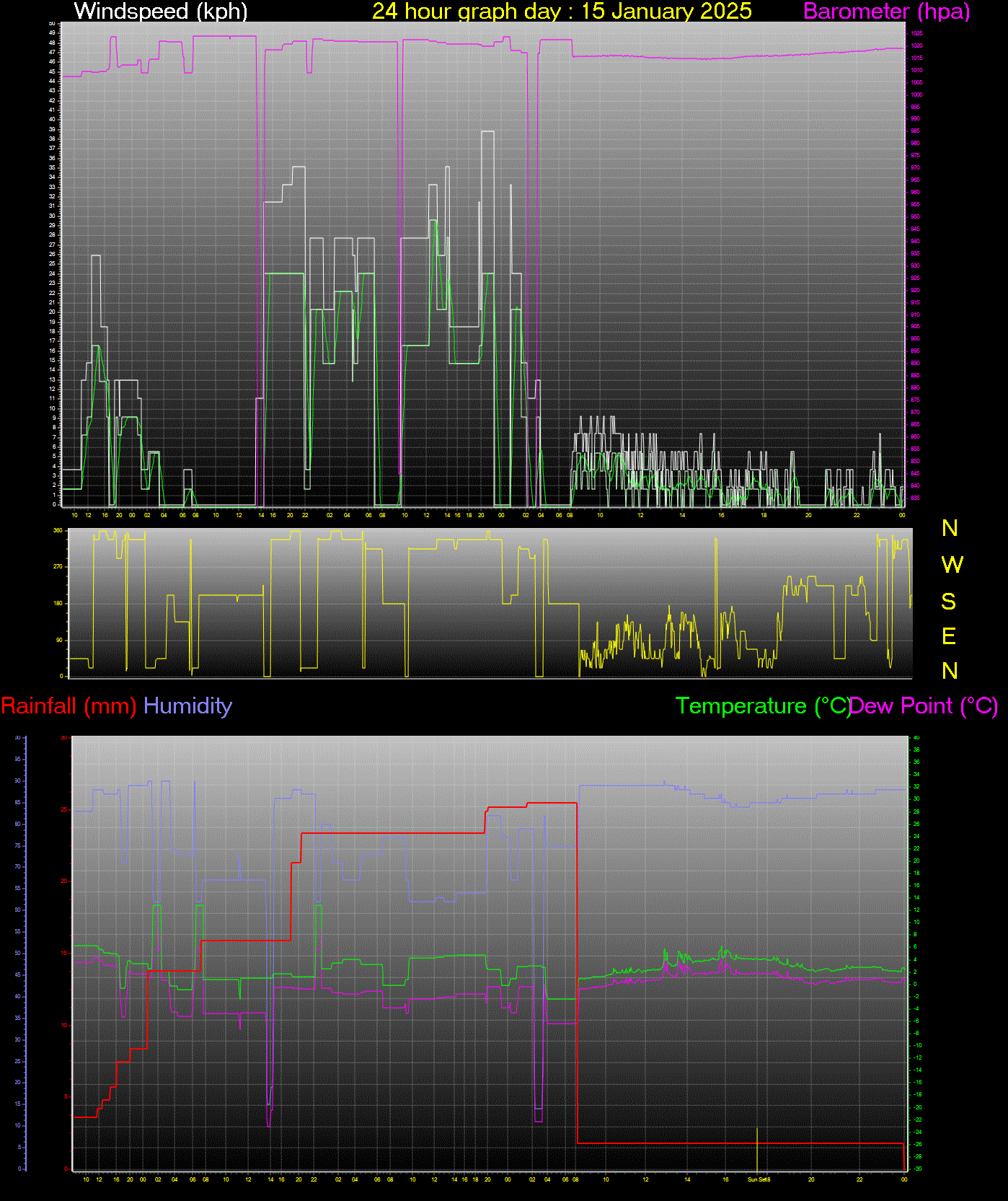1008x1201 pixels.
Task: Select the blue 95 on humidity axis
Action: point(18,759)
